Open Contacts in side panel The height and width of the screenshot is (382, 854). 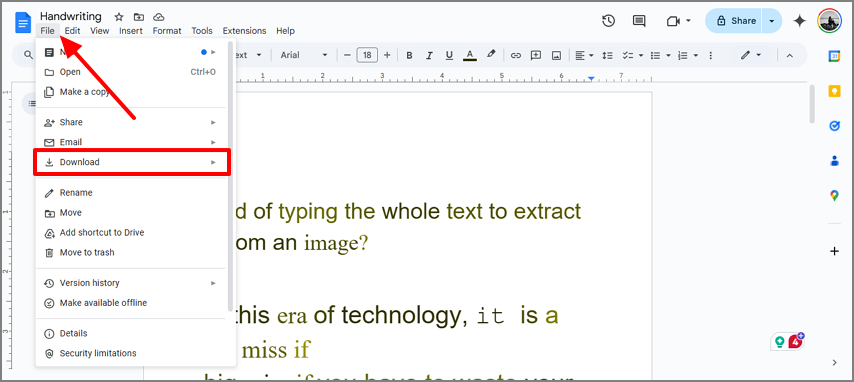tap(834, 161)
